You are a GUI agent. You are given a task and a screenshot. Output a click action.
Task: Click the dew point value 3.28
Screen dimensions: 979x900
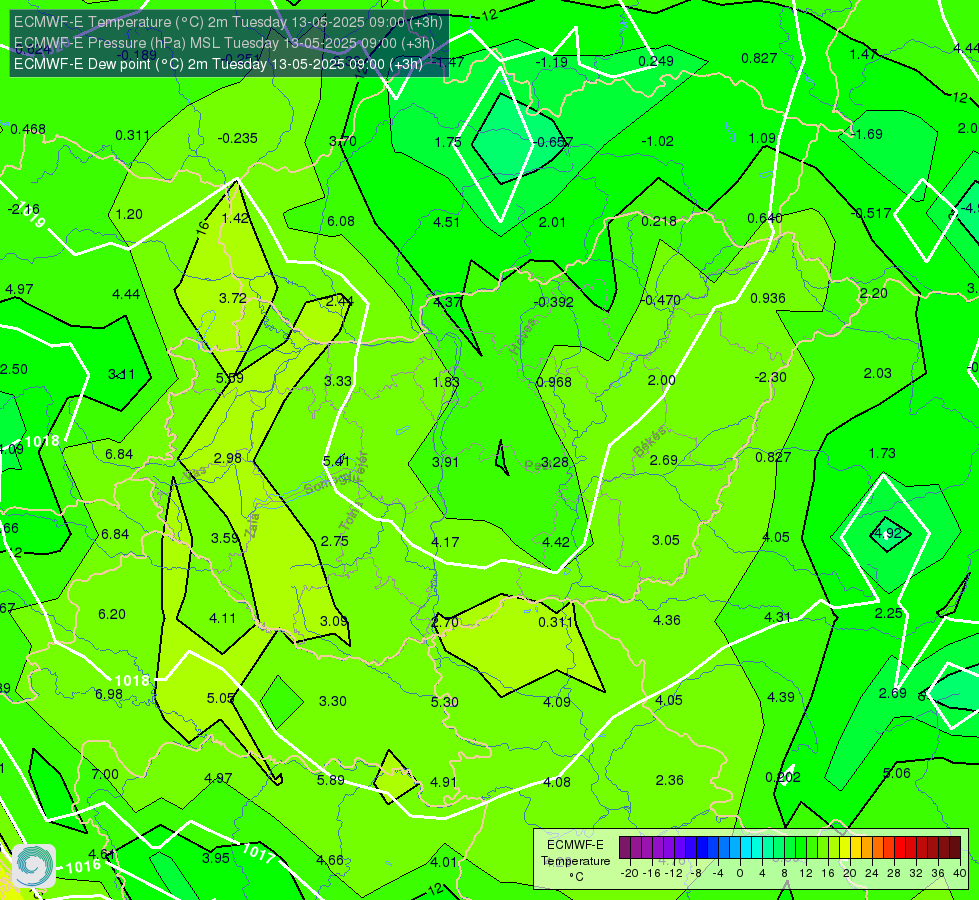554,462
